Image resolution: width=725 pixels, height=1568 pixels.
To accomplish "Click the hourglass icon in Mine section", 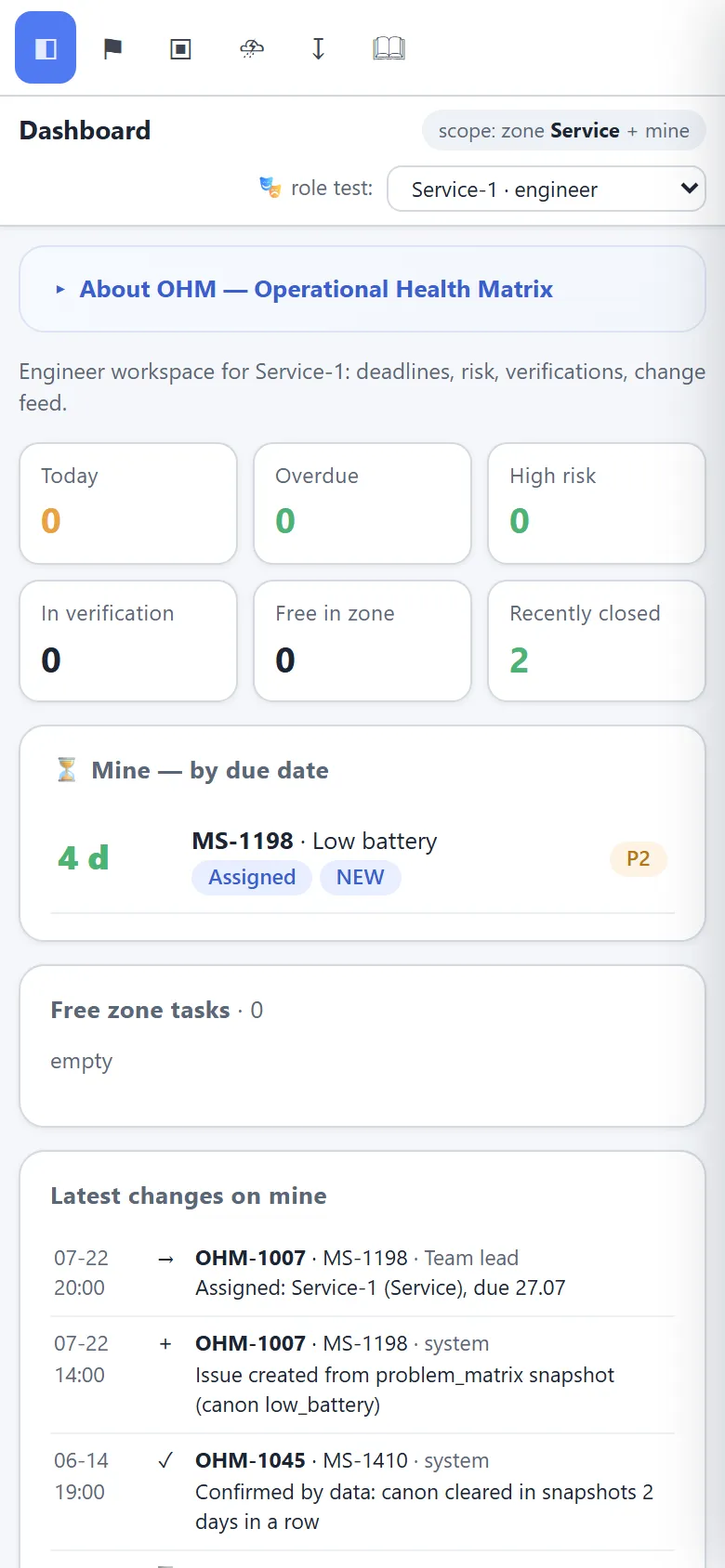I will pyautogui.click(x=67, y=770).
